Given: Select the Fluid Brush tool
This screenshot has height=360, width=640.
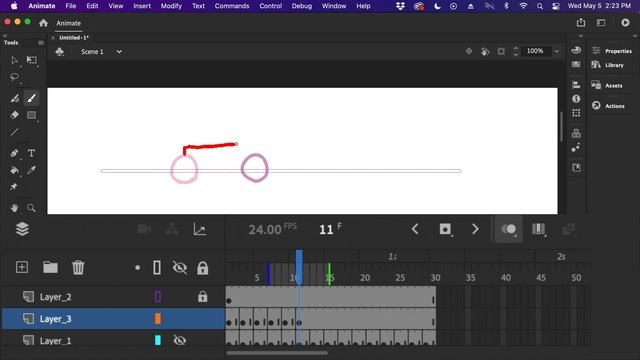Looking at the screenshot, I should click(14, 98).
